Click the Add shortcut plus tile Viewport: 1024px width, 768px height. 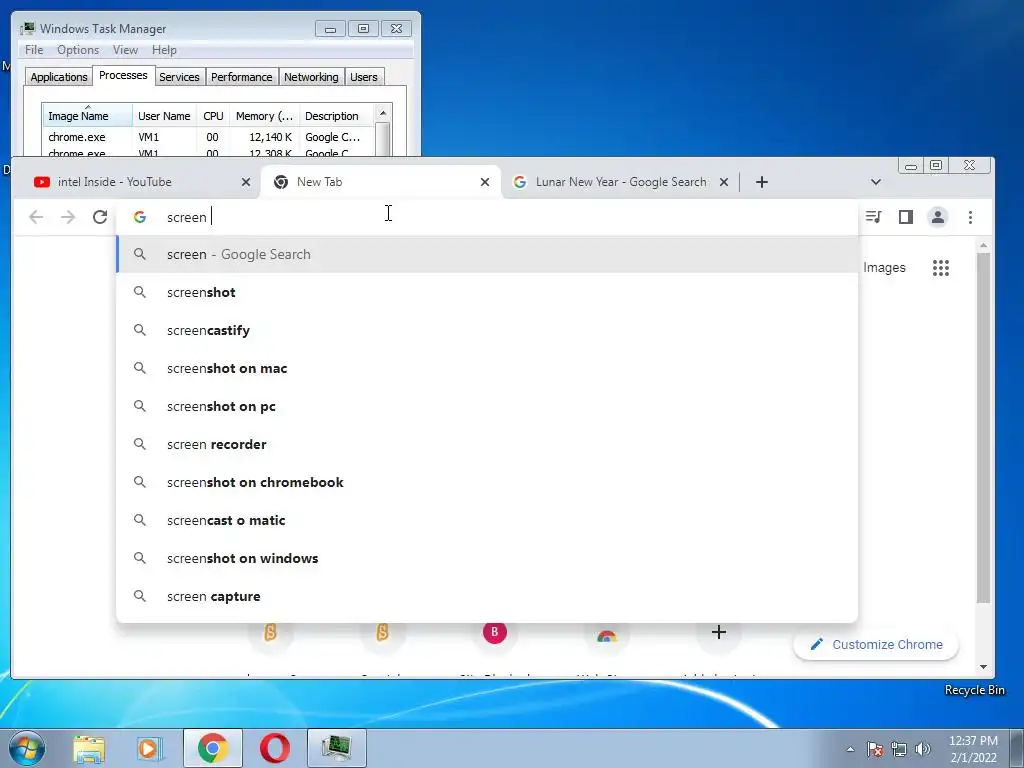(718, 632)
